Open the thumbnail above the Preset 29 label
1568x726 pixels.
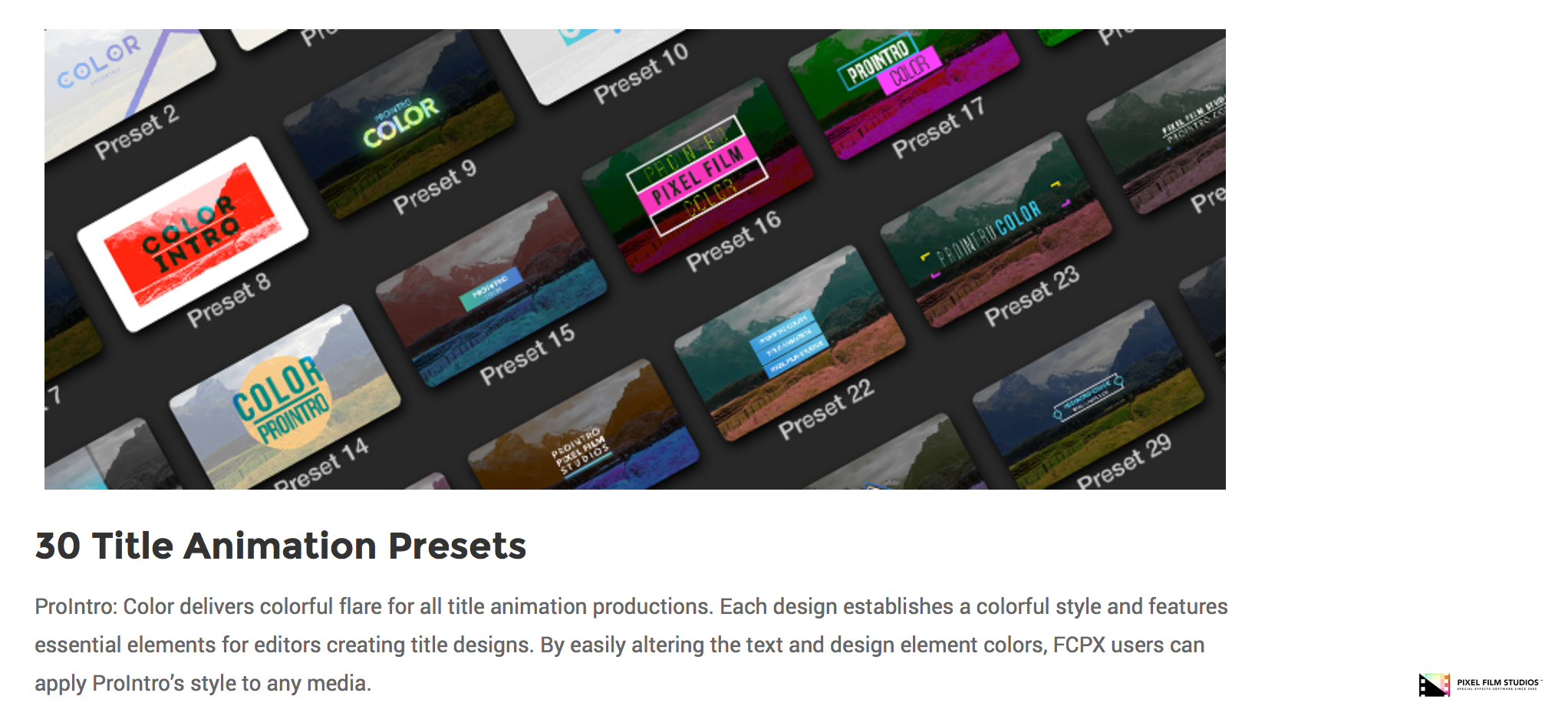[1088, 395]
